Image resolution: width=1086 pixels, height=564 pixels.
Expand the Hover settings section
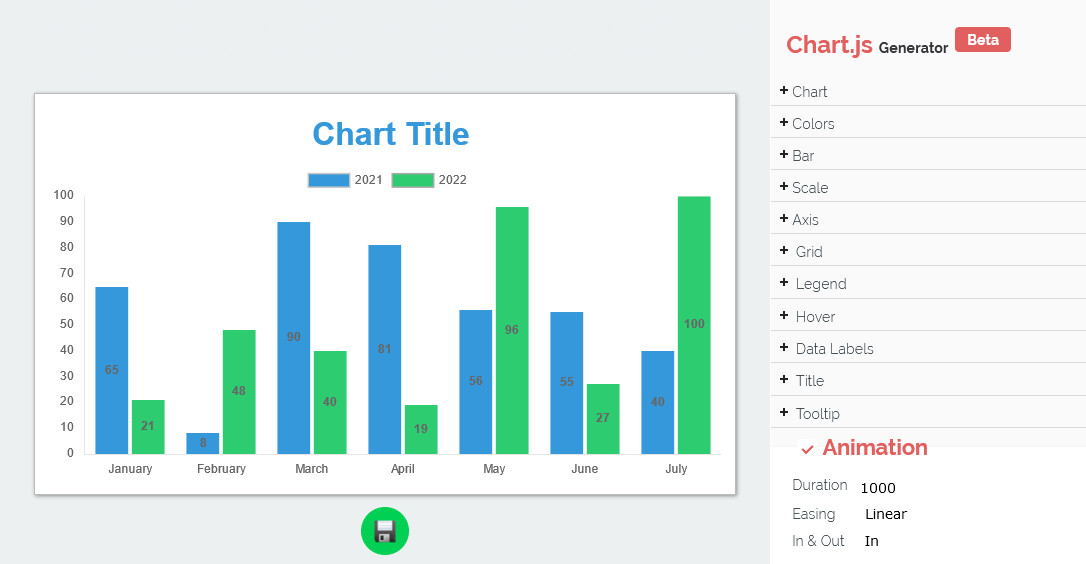(x=815, y=317)
